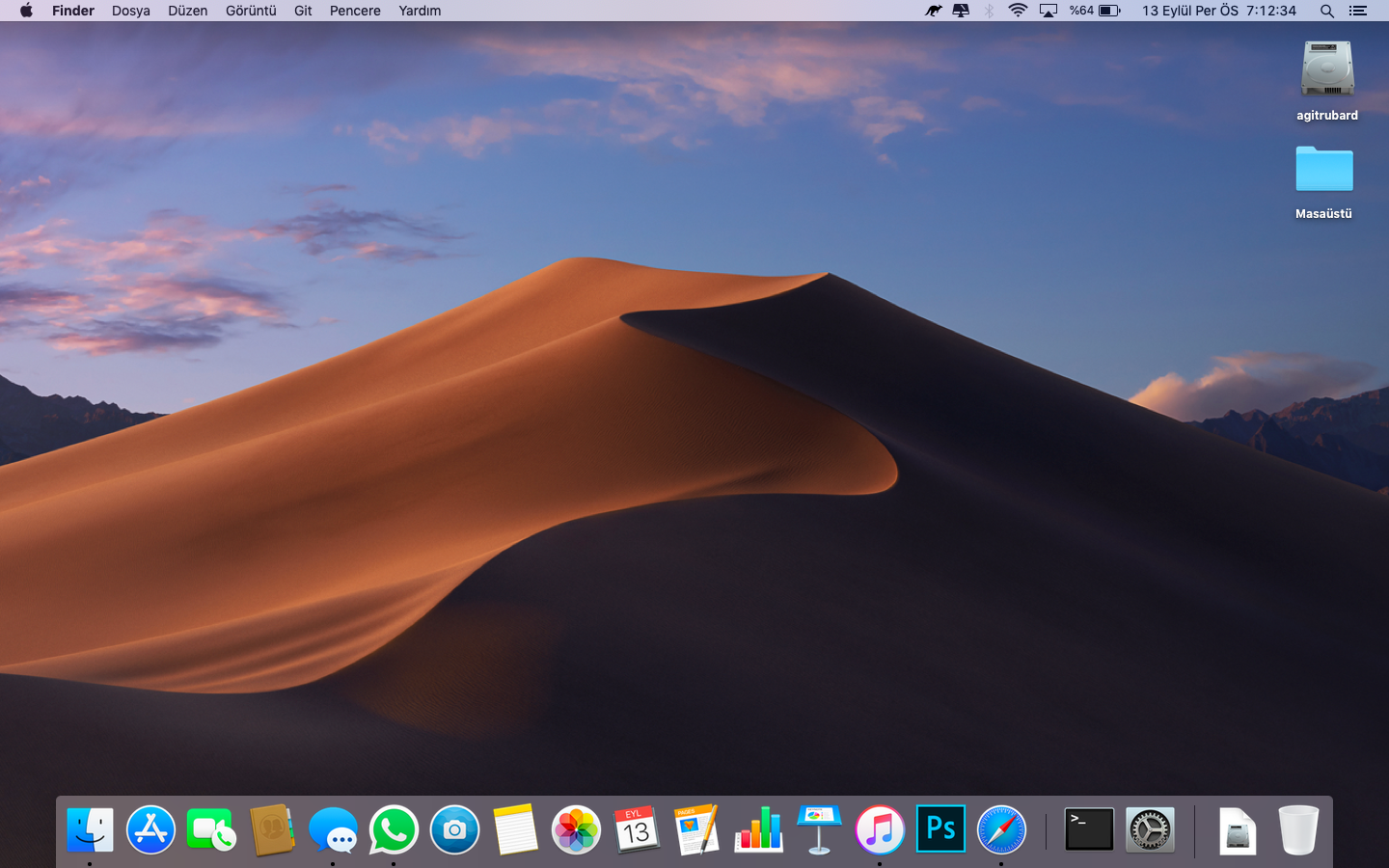Open the Wi-Fi status menu
This screenshot has height=868, width=1389.
click(x=1018, y=11)
